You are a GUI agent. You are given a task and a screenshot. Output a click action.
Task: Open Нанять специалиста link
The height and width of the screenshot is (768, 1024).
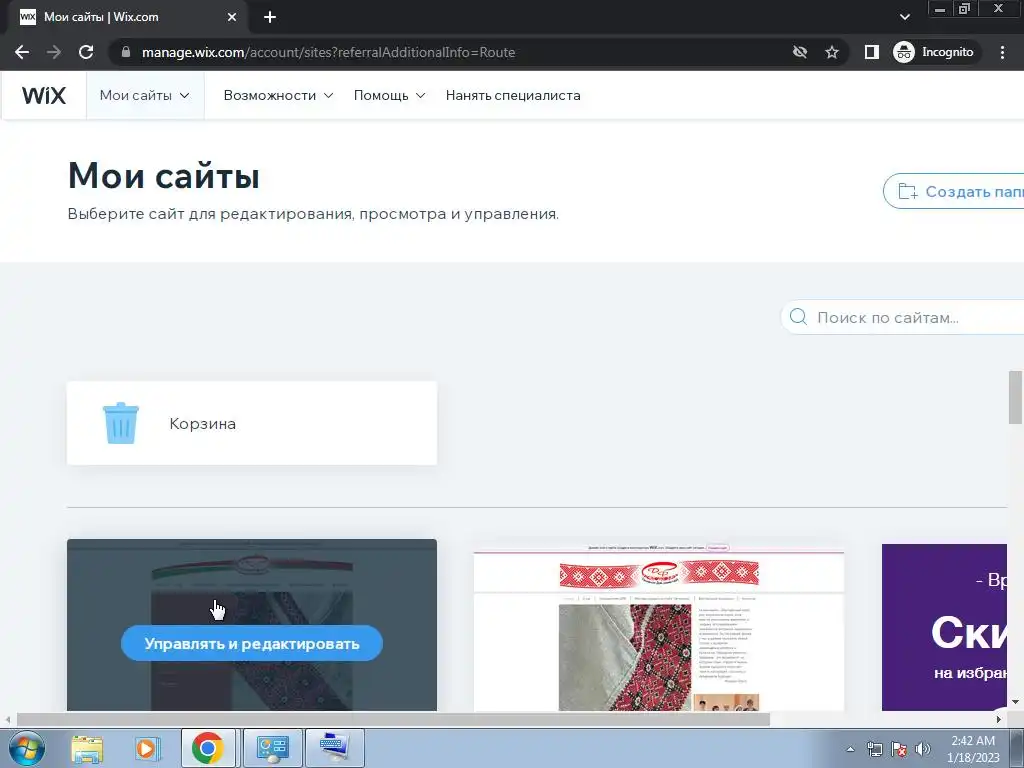[513, 95]
